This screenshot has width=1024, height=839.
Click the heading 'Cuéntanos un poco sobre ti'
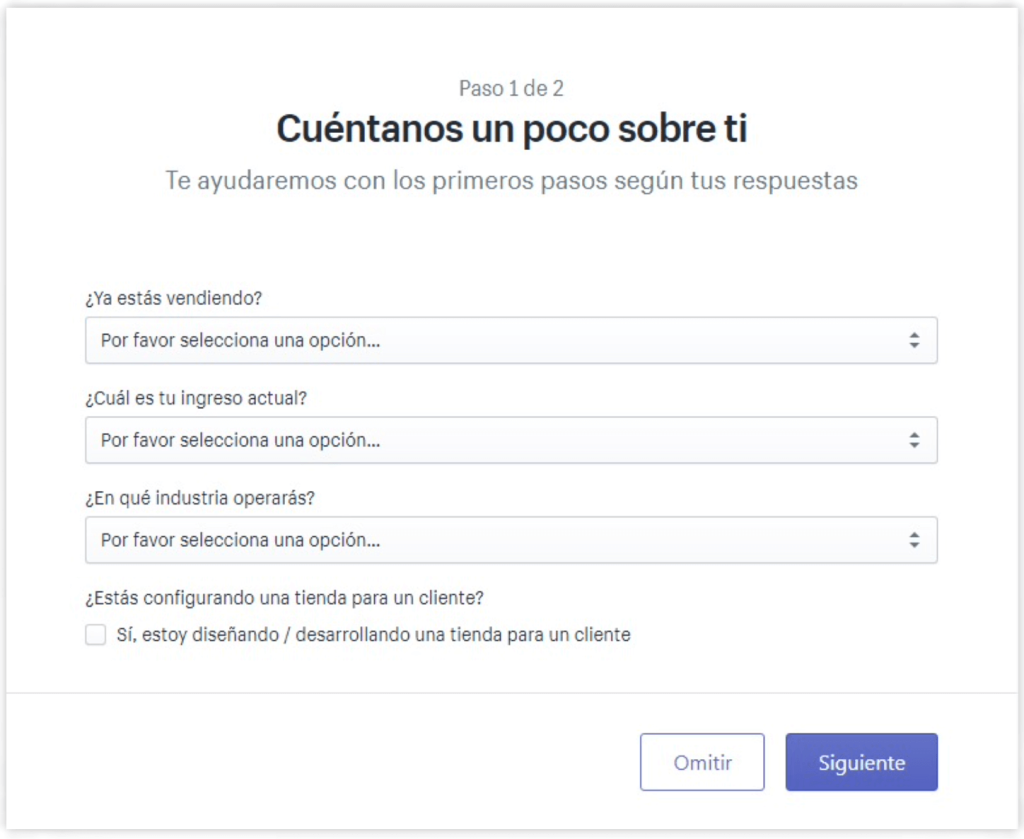[x=511, y=128]
